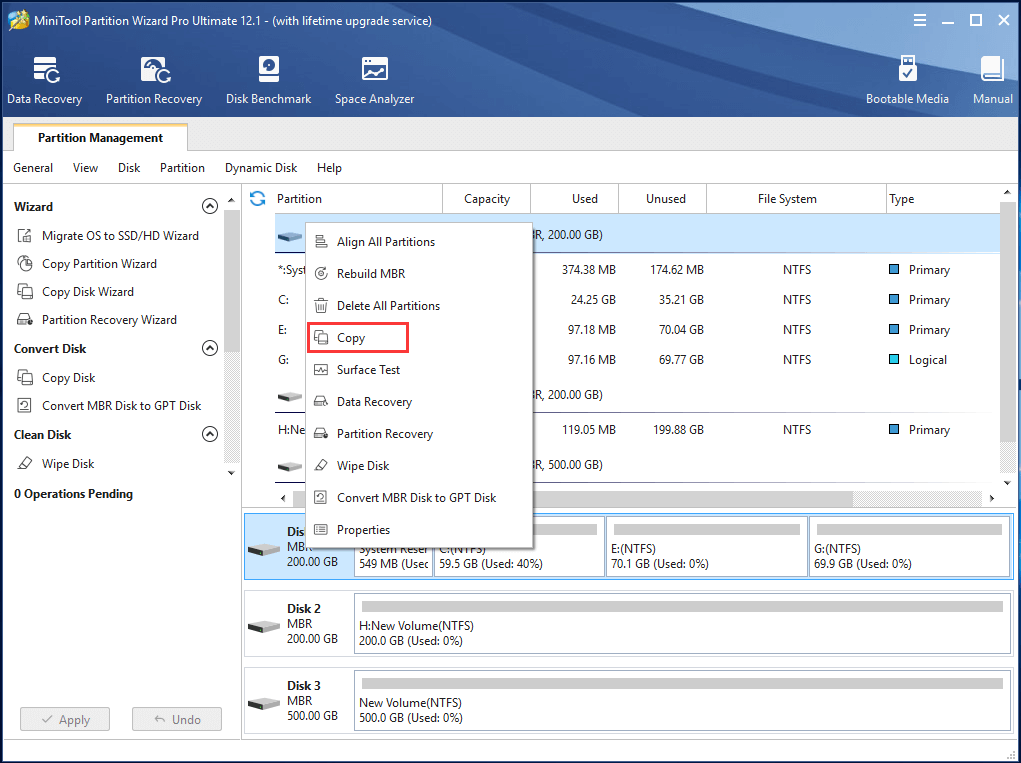Click the Convert MBR Disk to GPT Disk sidebar icon
Screen dimensions: 1021x763
pyautogui.click(x=25, y=406)
